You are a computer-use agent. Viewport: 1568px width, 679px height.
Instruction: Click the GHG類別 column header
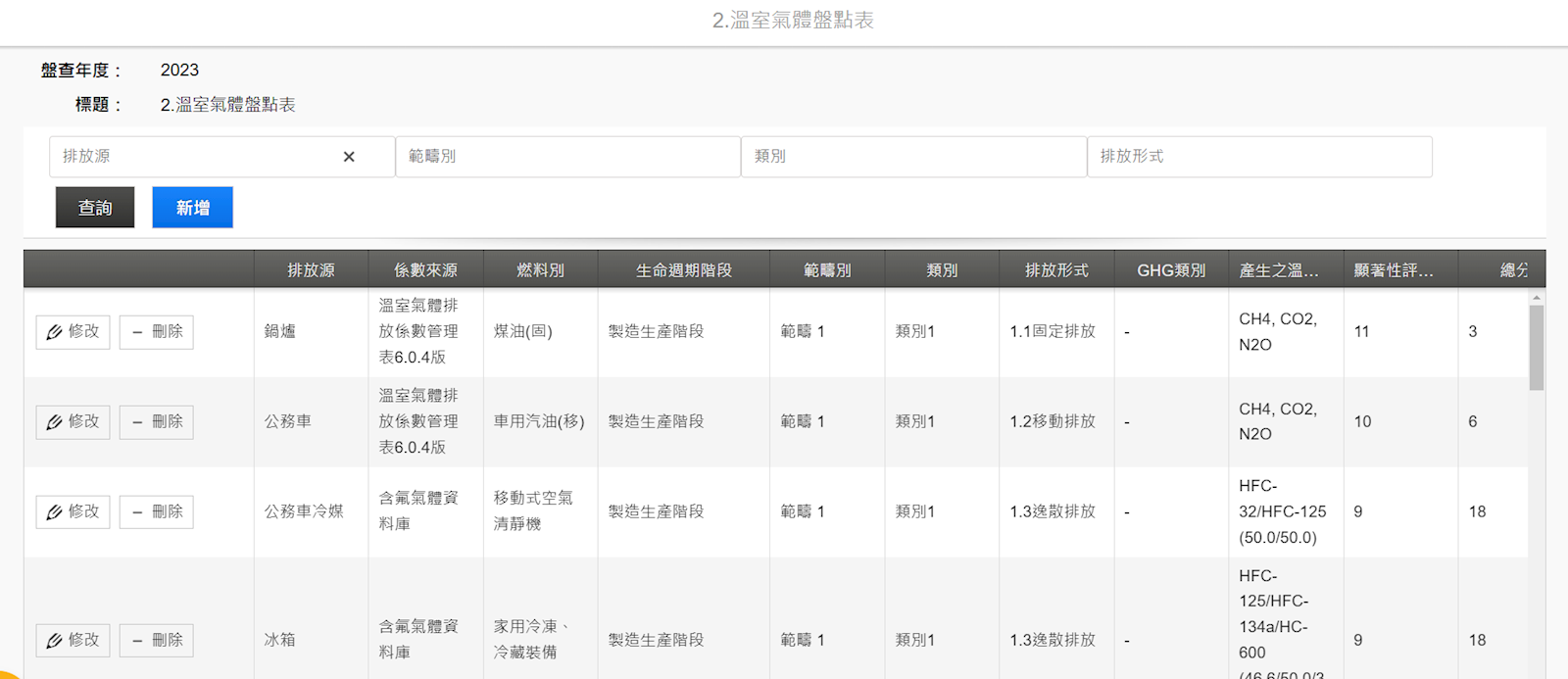tap(1171, 270)
